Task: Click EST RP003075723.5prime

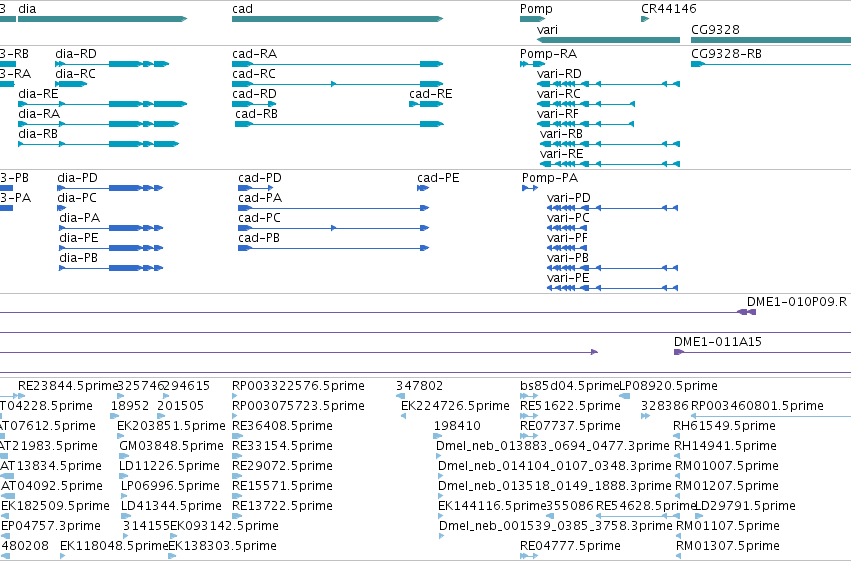Action: [298, 406]
